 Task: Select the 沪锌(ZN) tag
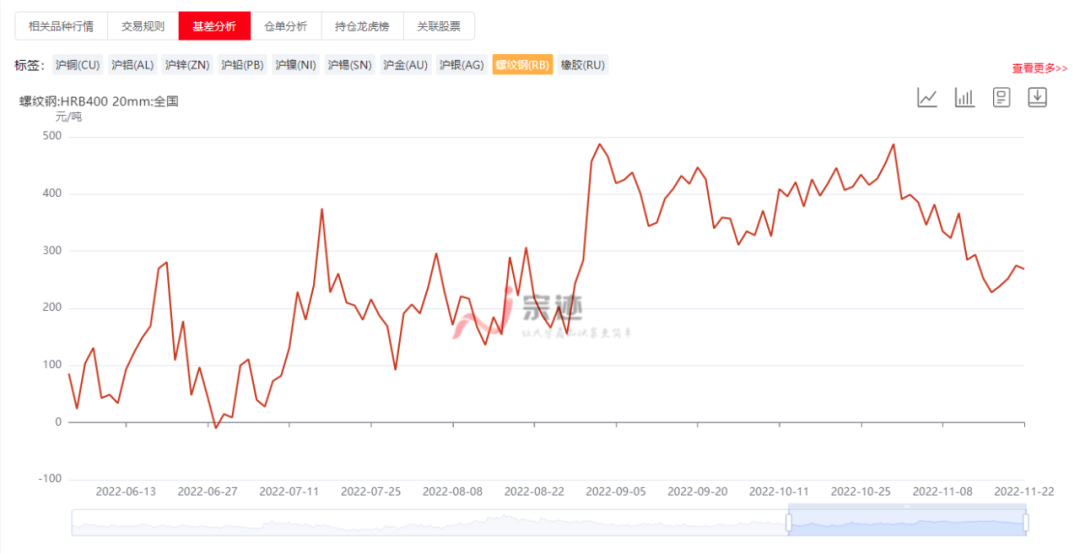click(x=187, y=65)
